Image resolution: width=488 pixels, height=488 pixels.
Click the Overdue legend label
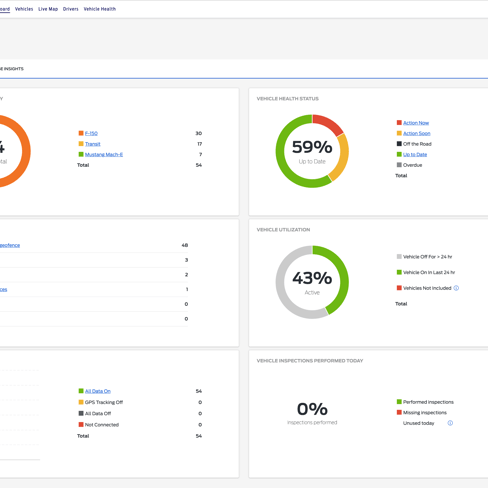(413, 165)
